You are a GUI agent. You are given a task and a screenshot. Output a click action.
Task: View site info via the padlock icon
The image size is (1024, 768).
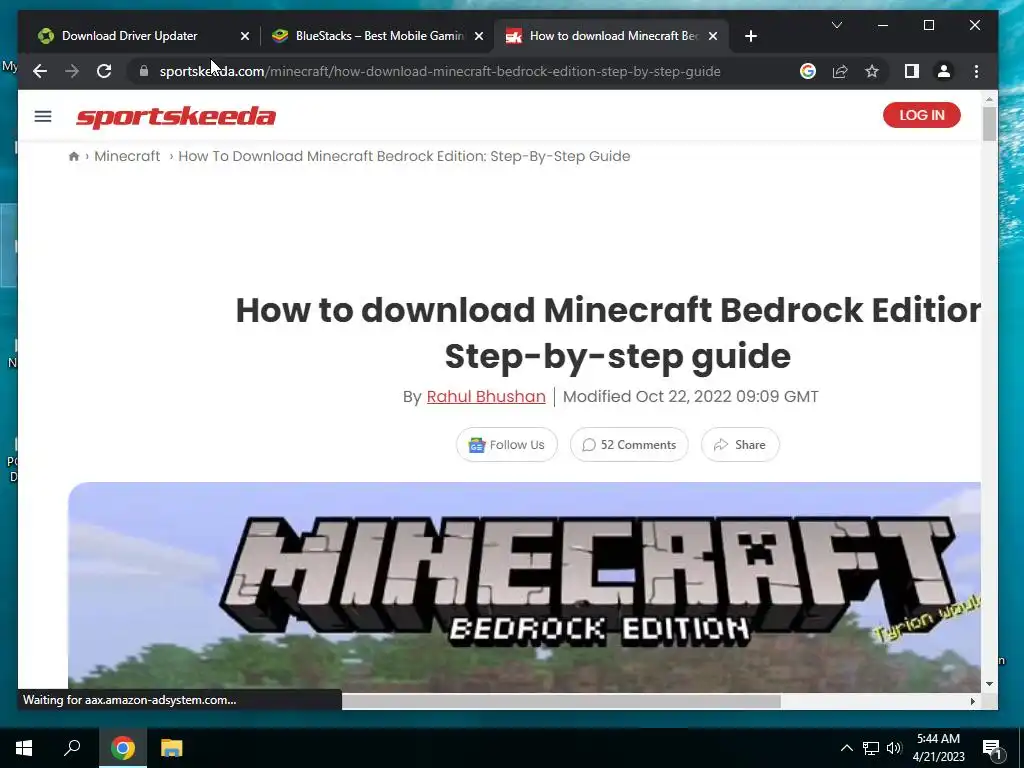coord(144,71)
